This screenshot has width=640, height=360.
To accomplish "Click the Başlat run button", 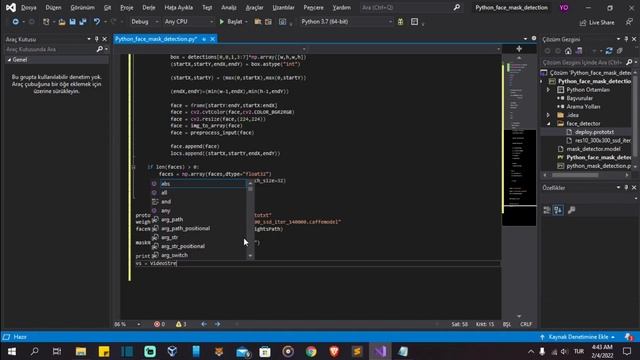I will click(233, 22).
